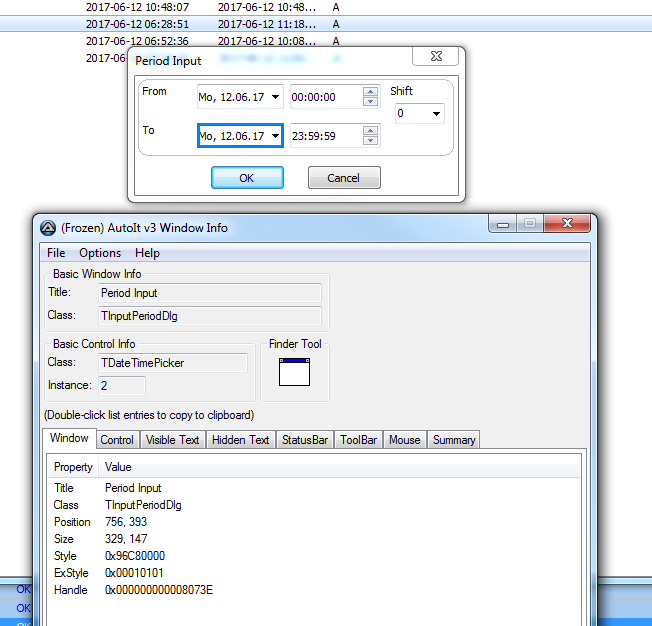Open the Options menu

tap(100, 253)
